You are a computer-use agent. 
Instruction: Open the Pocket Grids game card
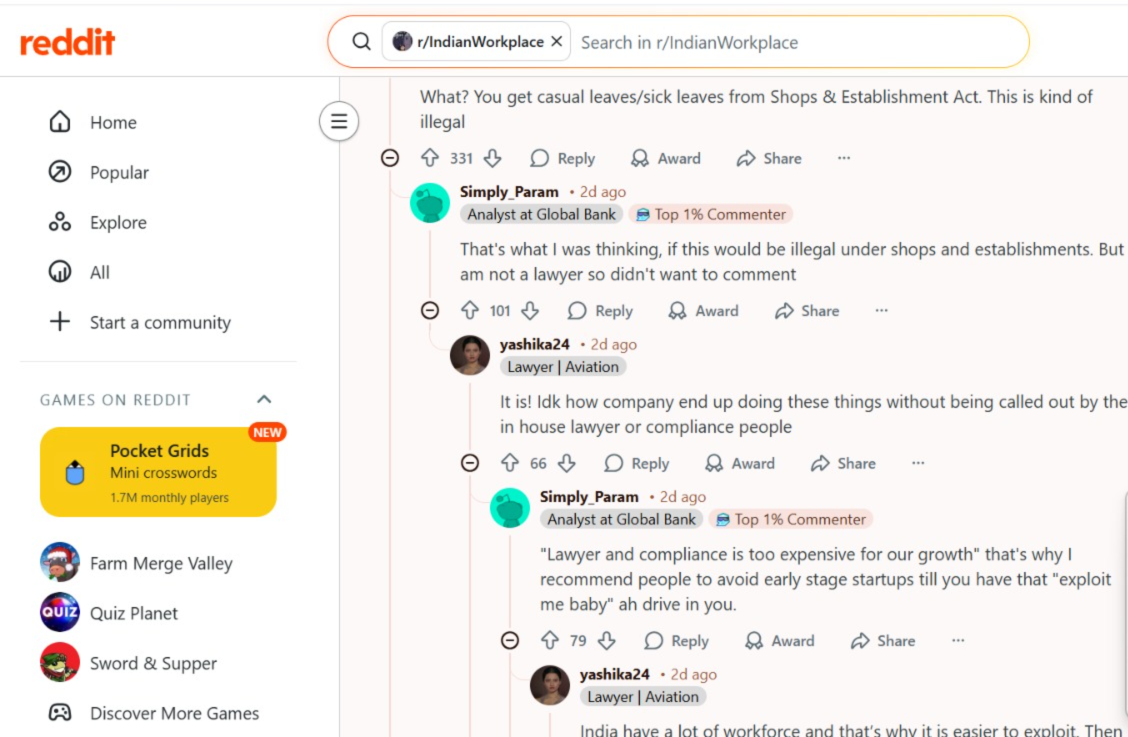coord(158,472)
